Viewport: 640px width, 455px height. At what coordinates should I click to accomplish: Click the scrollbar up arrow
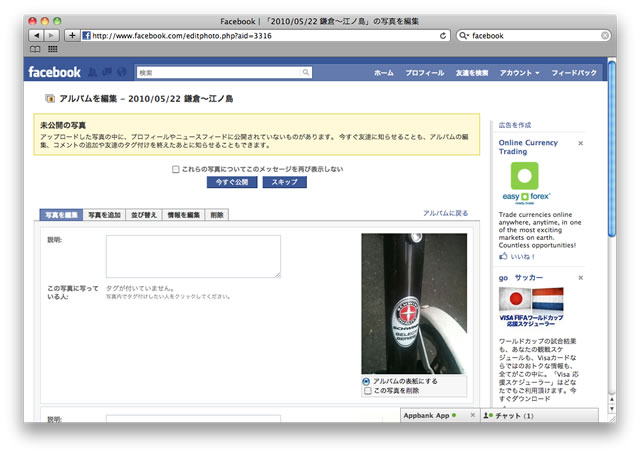(611, 399)
